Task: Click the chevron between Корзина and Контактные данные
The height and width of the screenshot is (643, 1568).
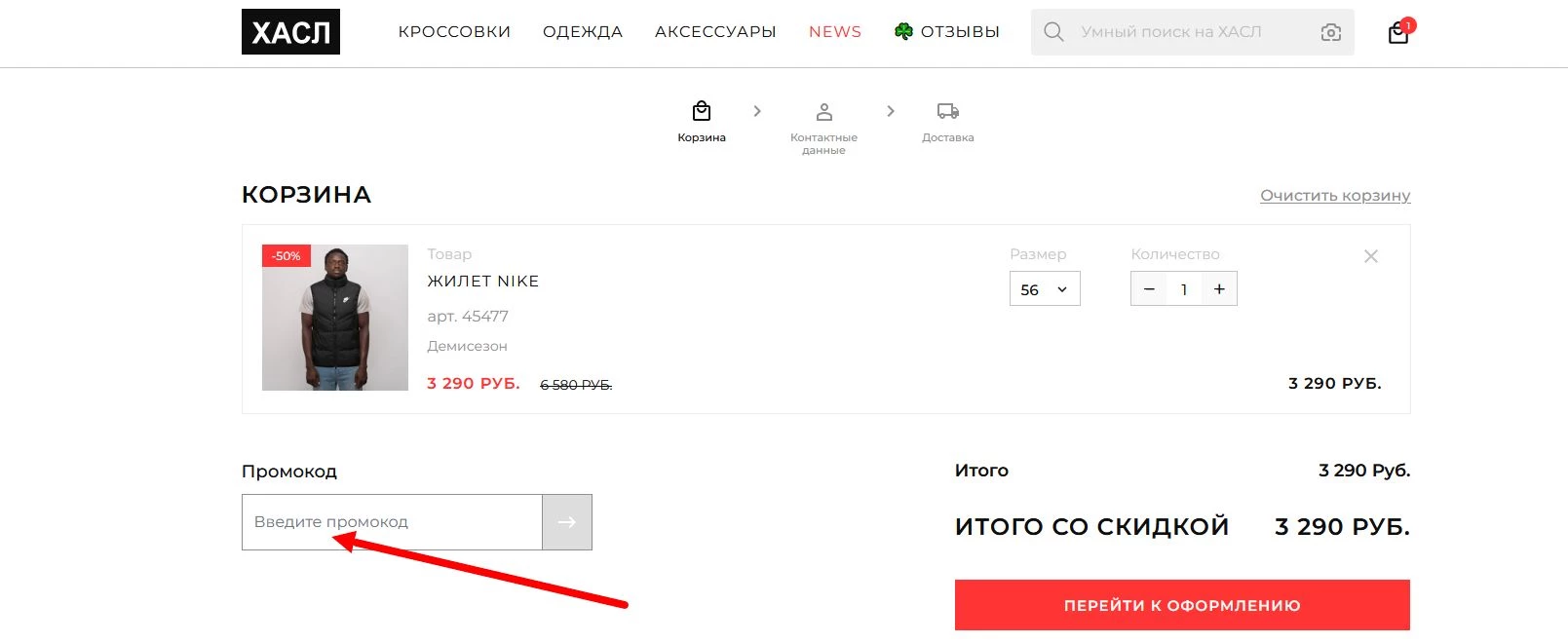Action: tap(757, 110)
